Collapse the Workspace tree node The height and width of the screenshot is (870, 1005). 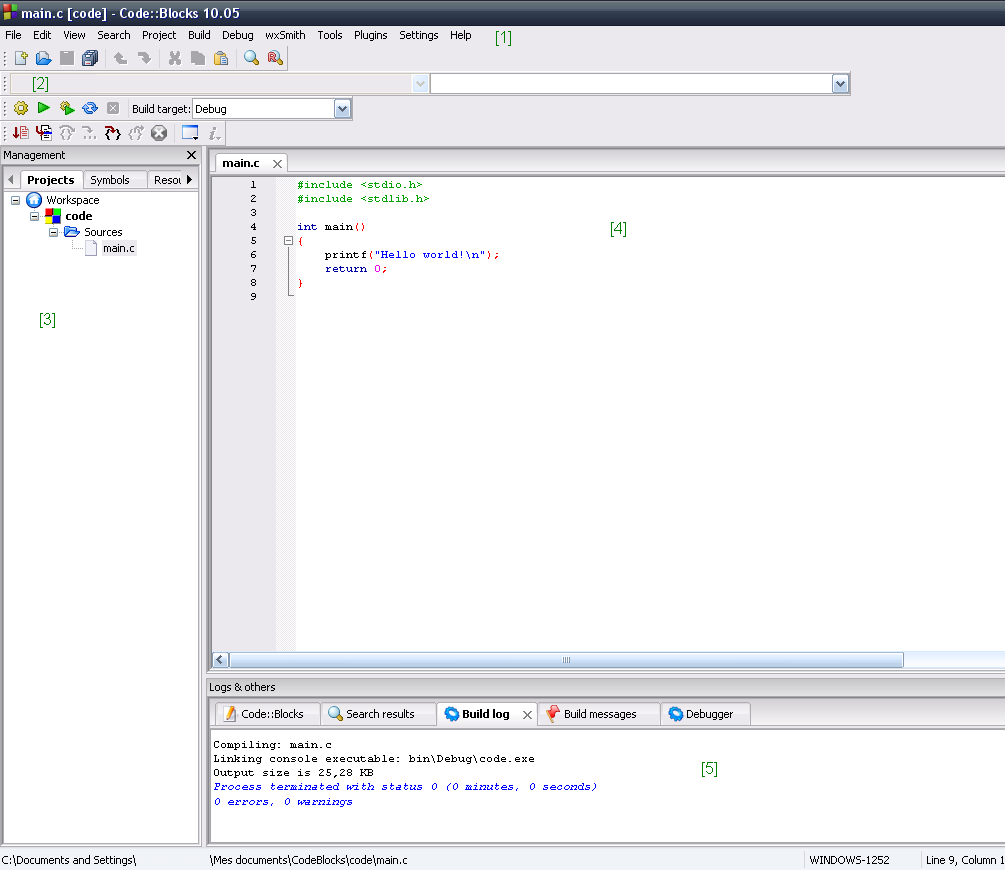point(15,200)
